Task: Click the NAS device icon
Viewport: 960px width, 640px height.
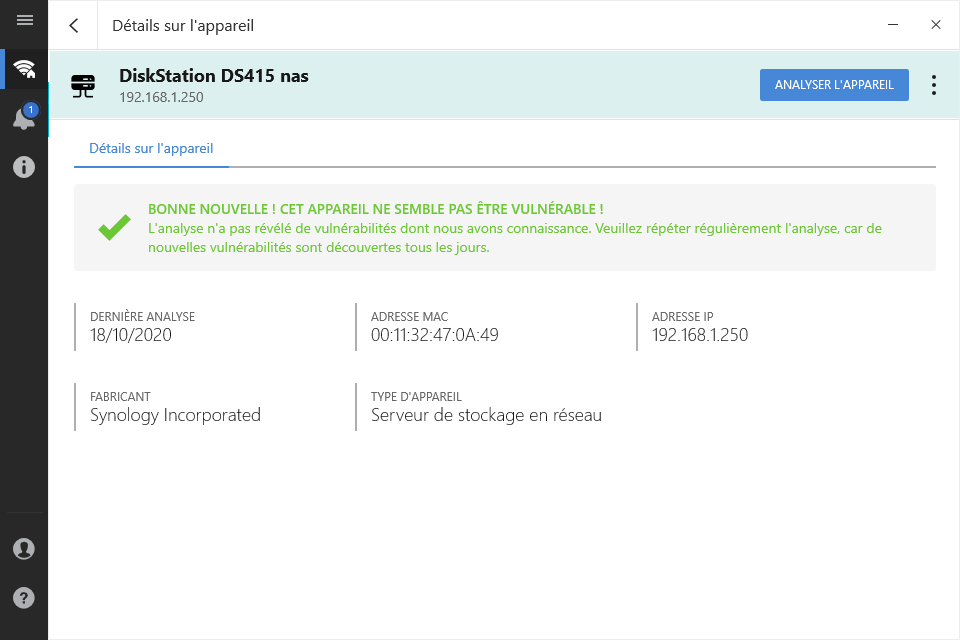Action: click(x=83, y=86)
